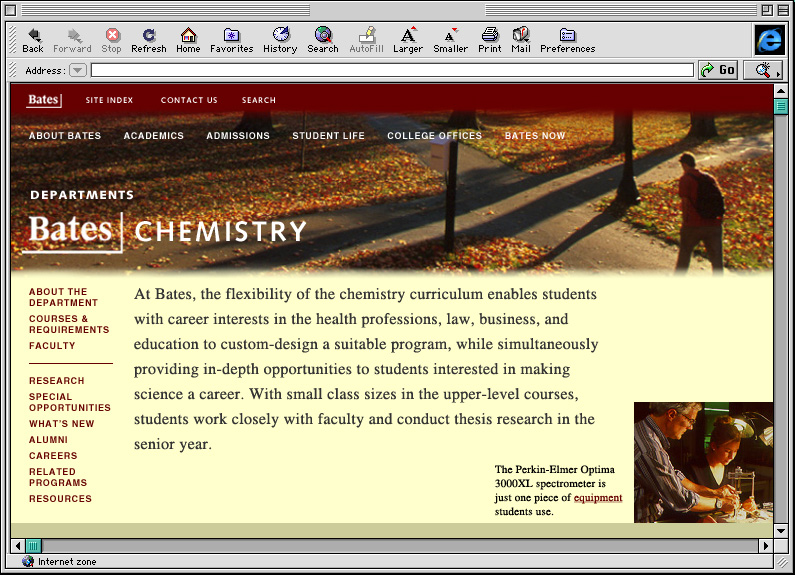Open WHAT'S NEW sidebar link
Viewport: 795px width, 575px height.
[x=61, y=423]
